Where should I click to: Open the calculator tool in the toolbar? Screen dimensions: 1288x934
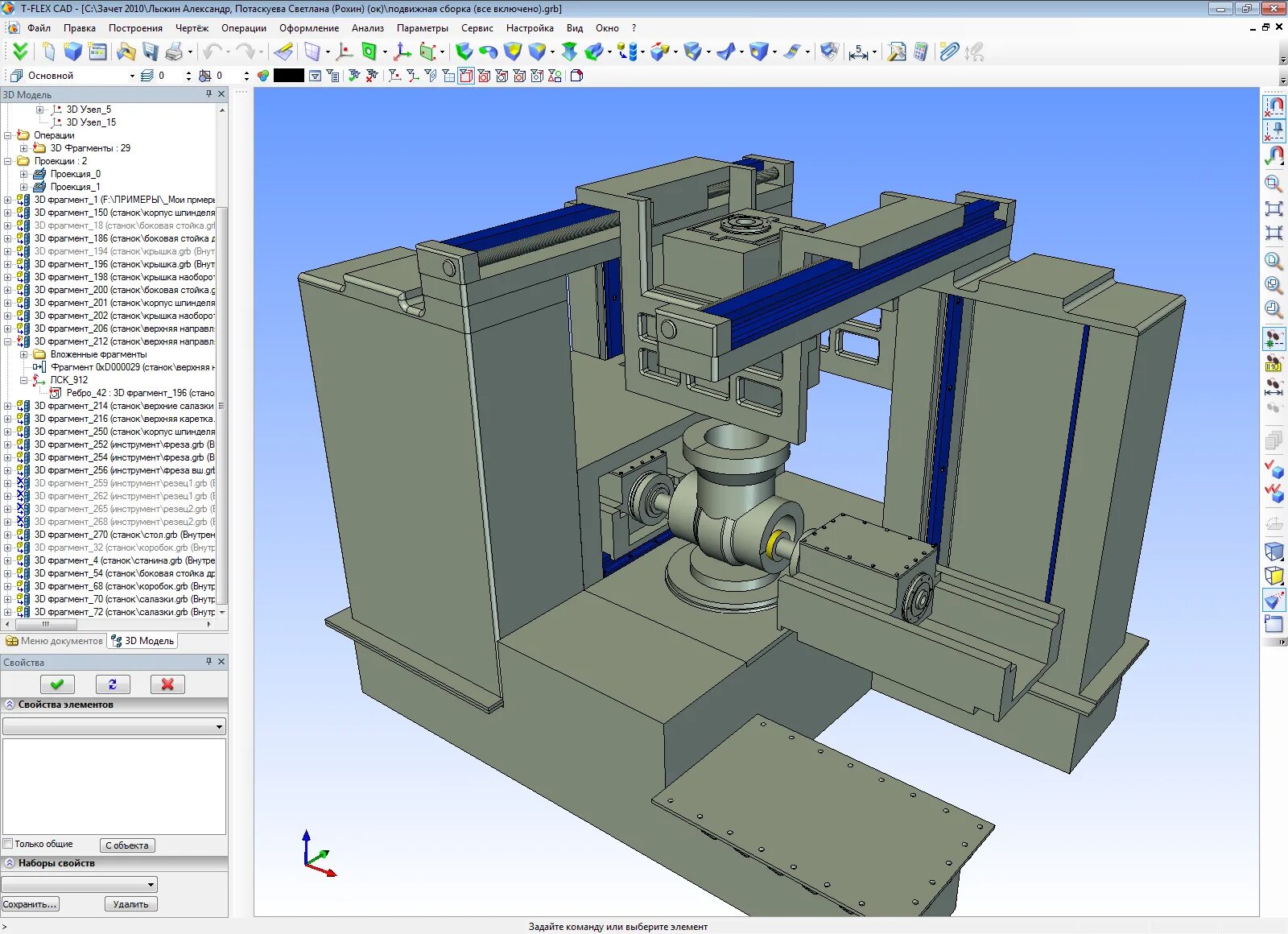921,52
